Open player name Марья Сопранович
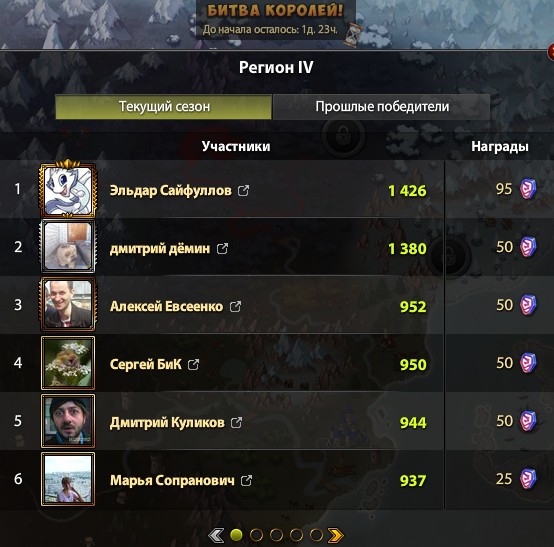This screenshot has width=554, height=547. tap(172, 480)
